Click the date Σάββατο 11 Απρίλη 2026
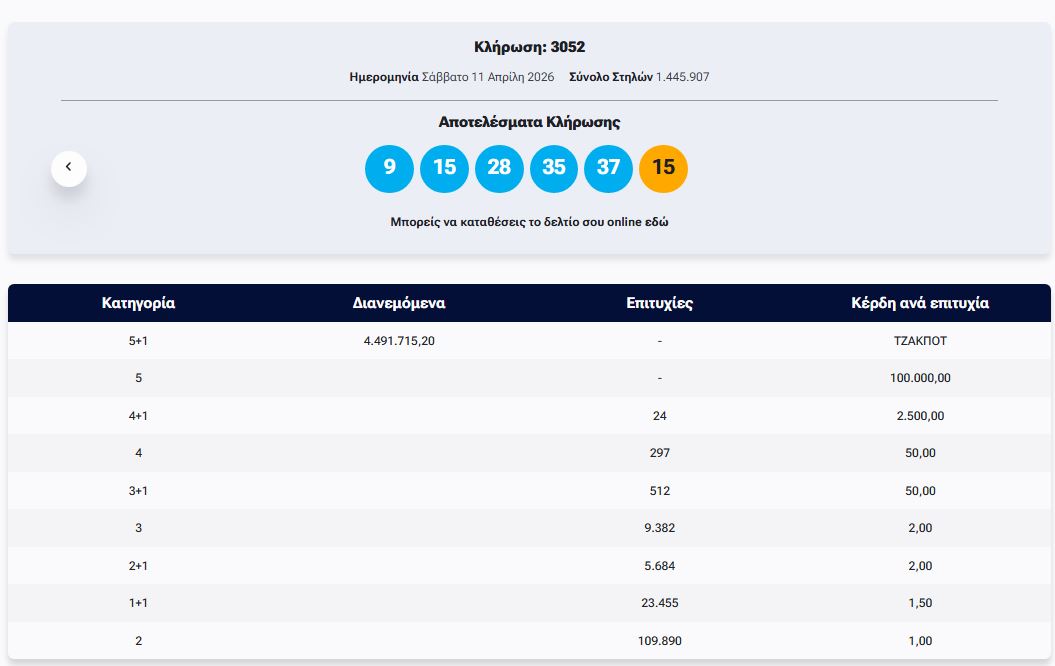Viewport: 1055px width, 666px height. click(487, 77)
